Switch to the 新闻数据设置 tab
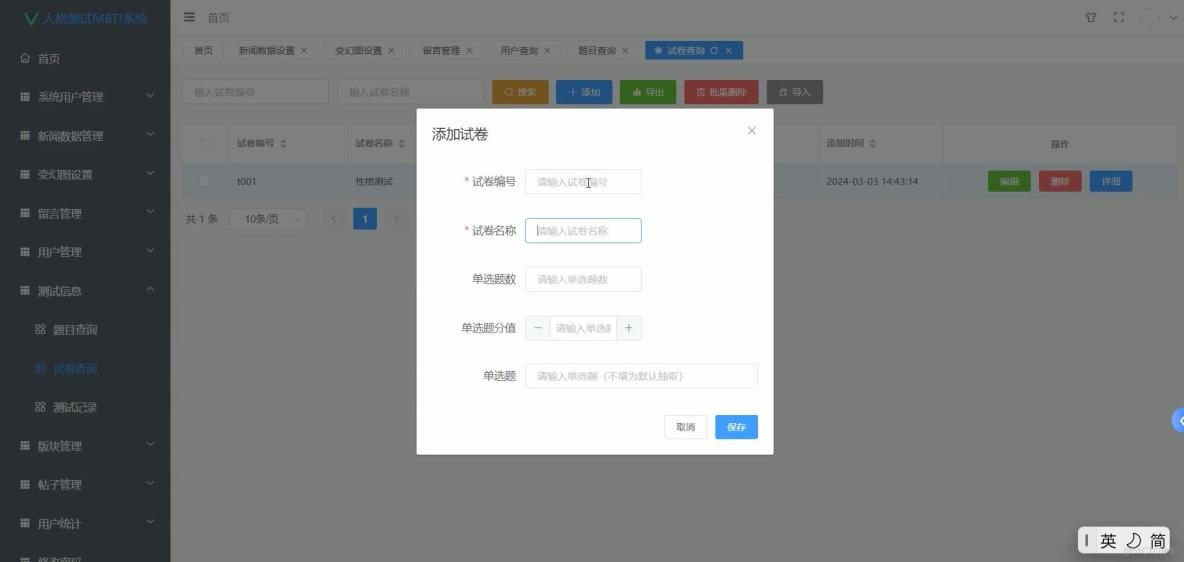This screenshot has height=562, width=1184. tap(267, 51)
